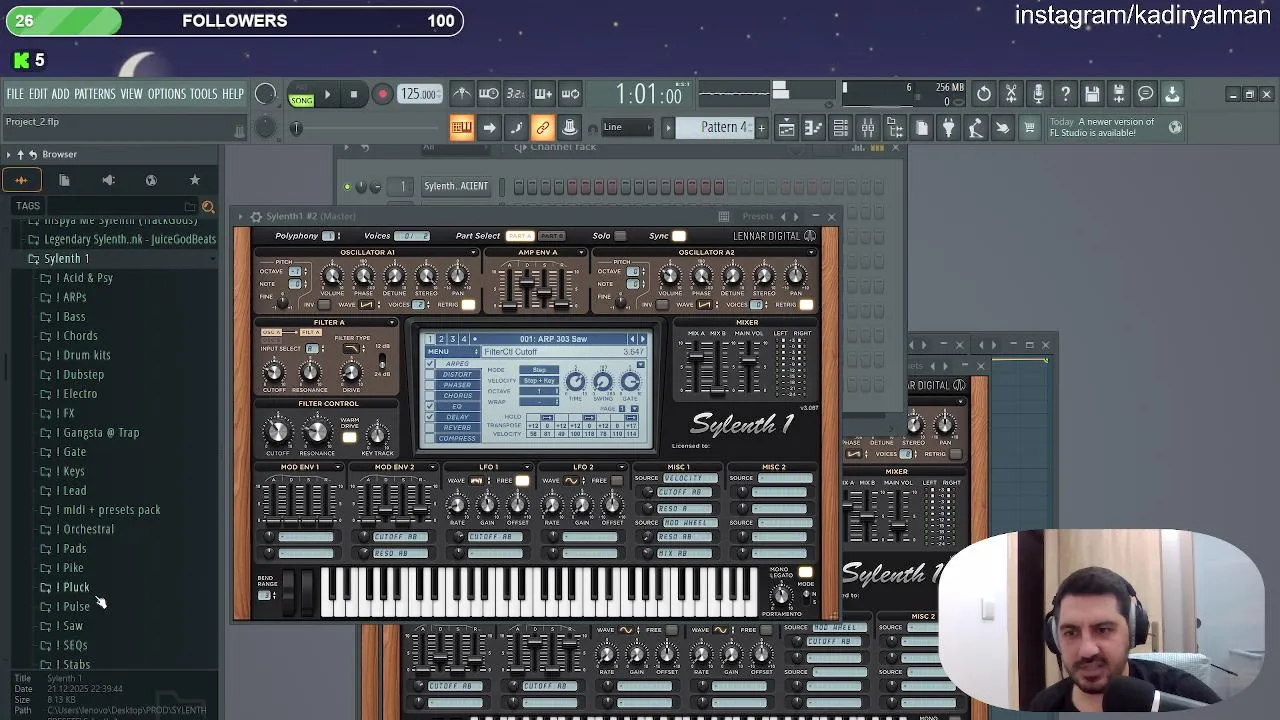
Task: Arm the record button
Action: (x=382, y=94)
